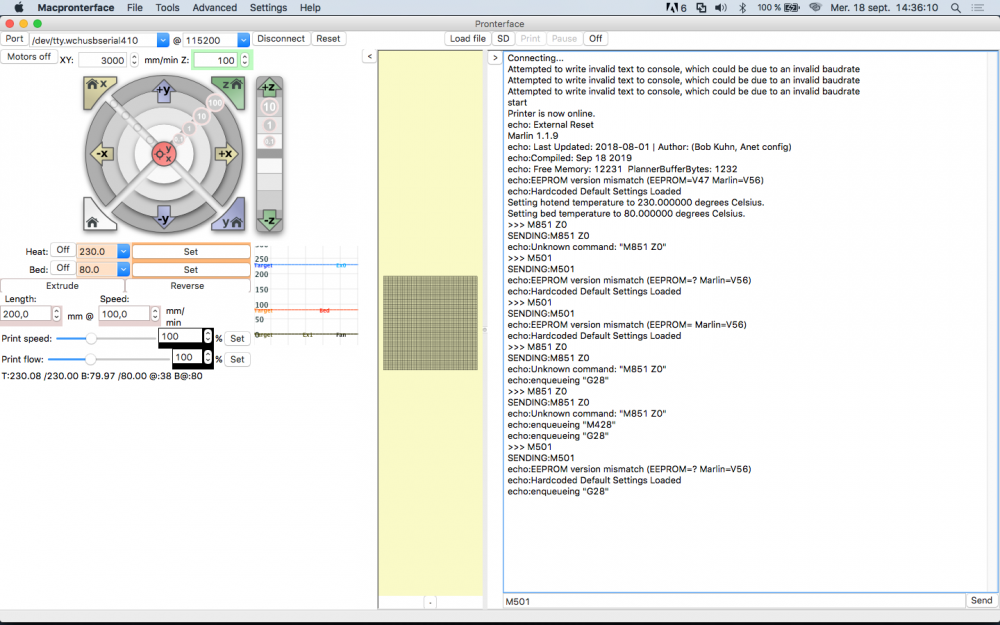Select the 10 mm XY jog ring marker
Screen dimensions: 1000x625
tap(202, 116)
